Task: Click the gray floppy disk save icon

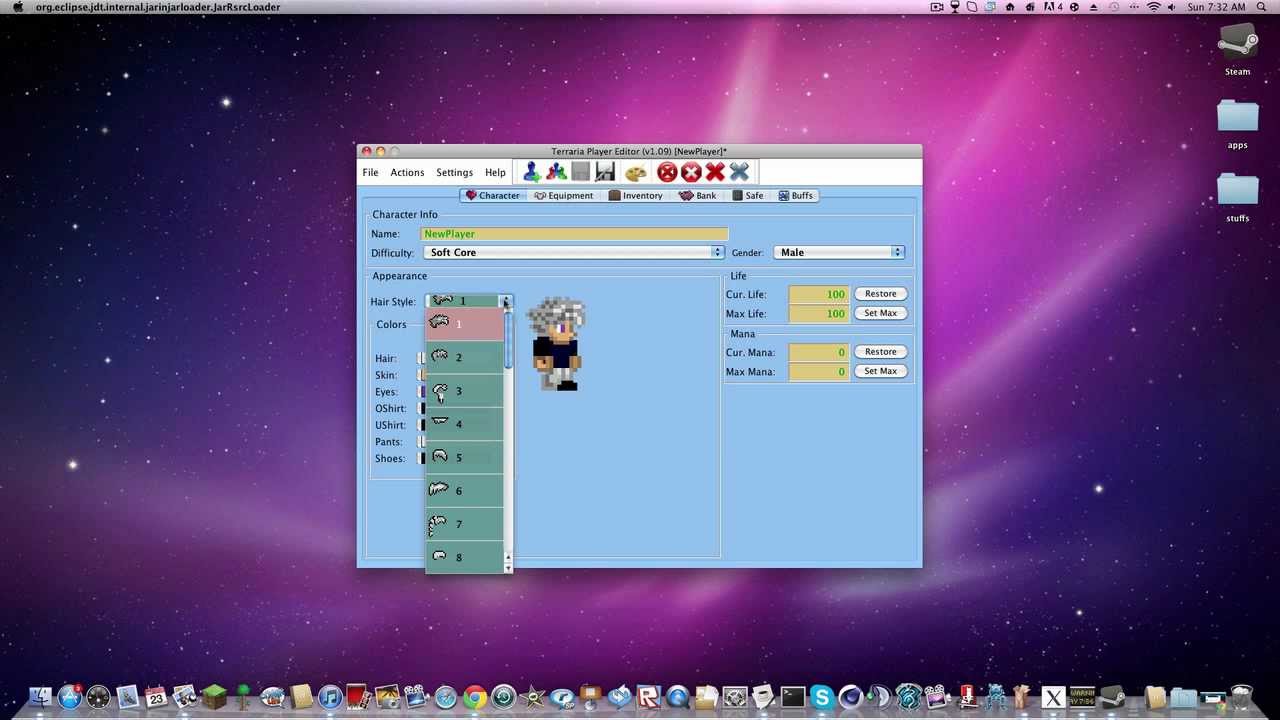Action: [580, 173]
